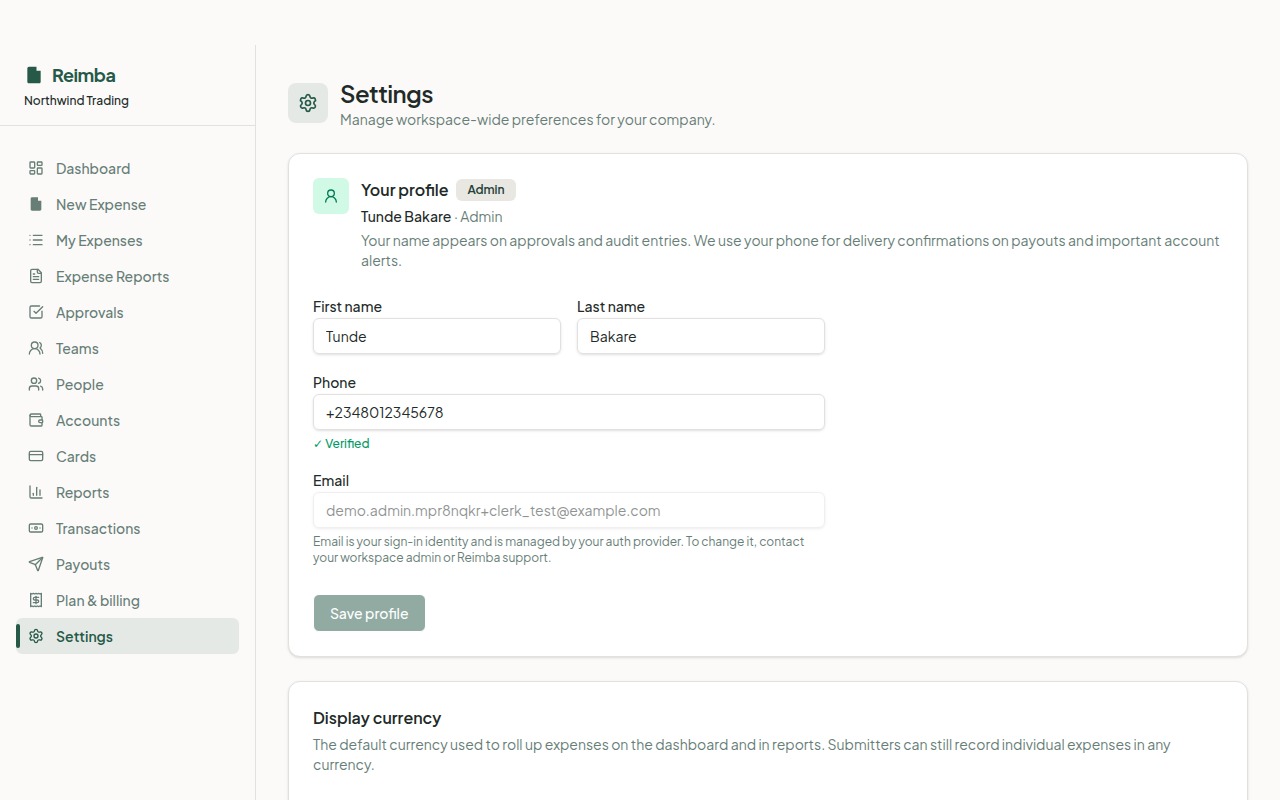Click the Tunde Bakare · Admin text
Image resolution: width=1280 pixels, height=800 pixels.
[x=432, y=217]
